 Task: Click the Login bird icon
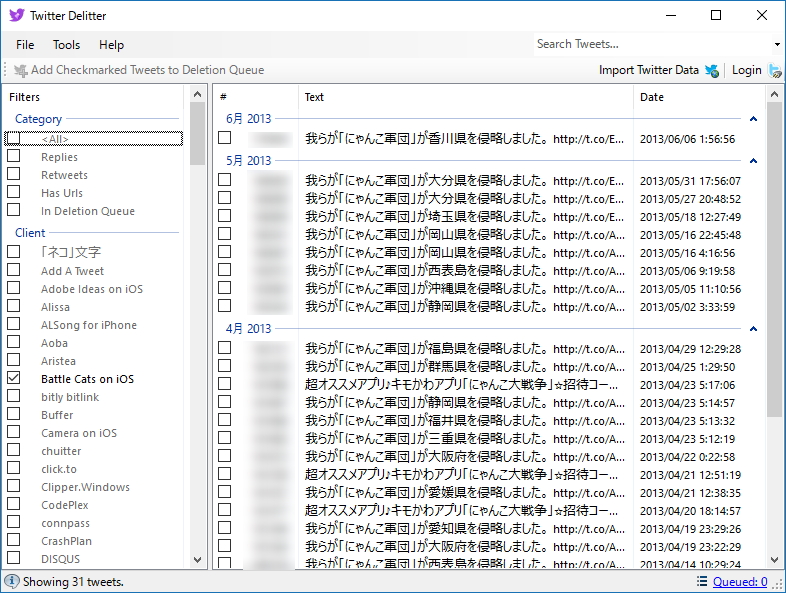coord(775,71)
